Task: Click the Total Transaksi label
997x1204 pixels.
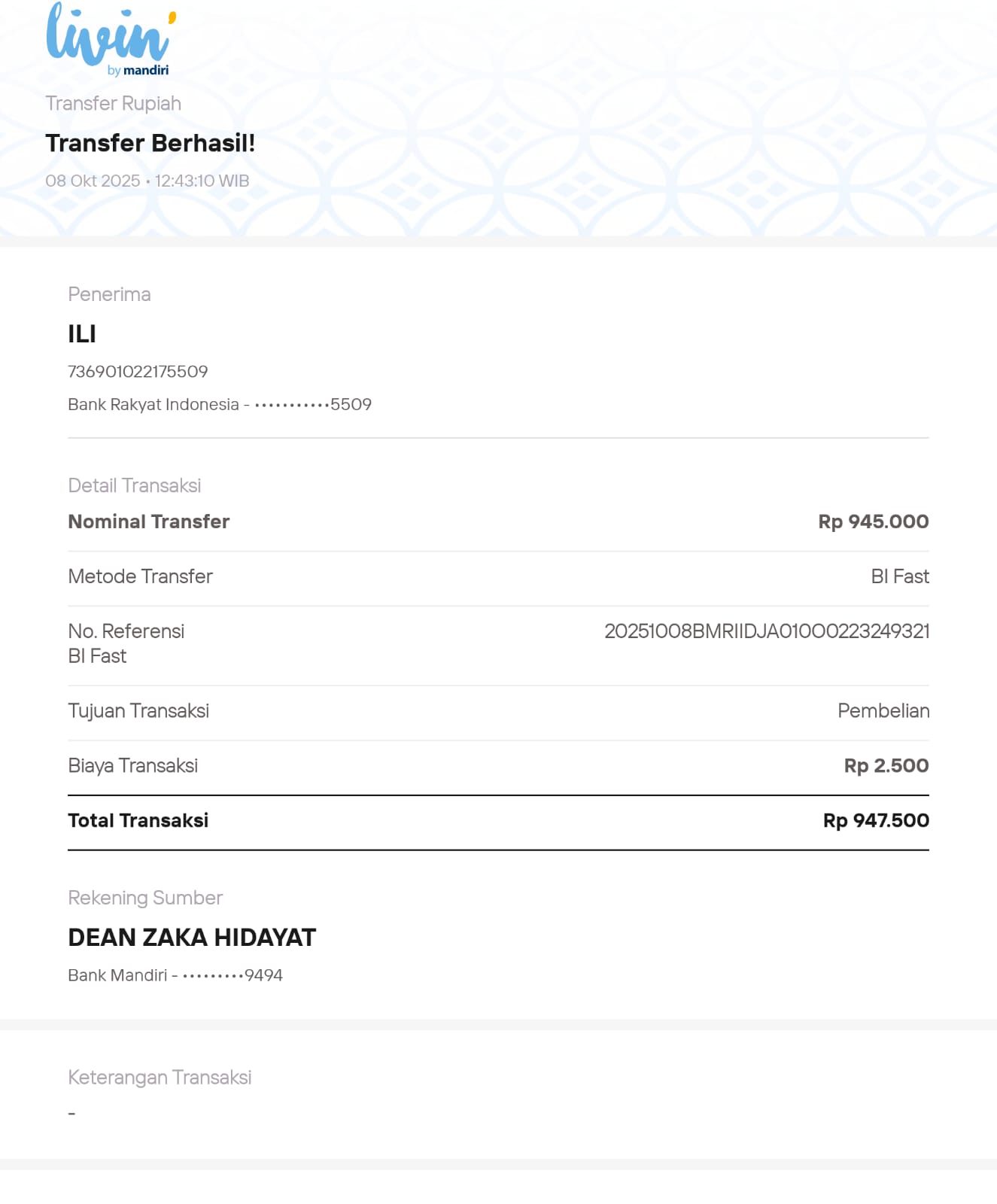Action: coord(138,821)
